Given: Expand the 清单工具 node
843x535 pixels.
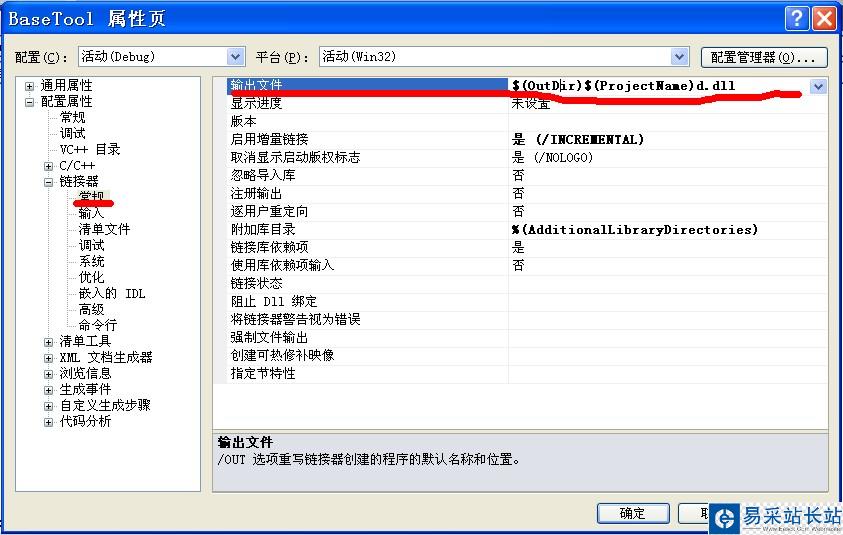Looking at the screenshot, I should pyautogui.click(x=48, y=342).
